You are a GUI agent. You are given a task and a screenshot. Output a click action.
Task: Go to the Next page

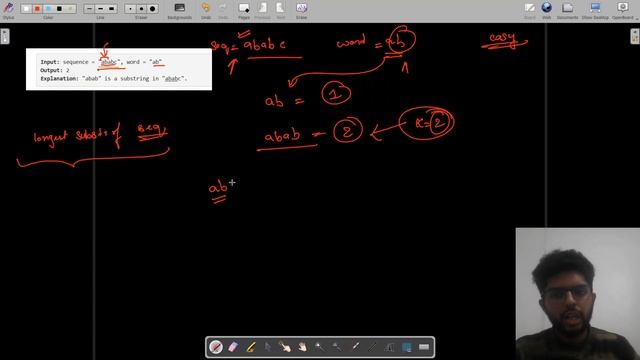click(x=280, y=10)
